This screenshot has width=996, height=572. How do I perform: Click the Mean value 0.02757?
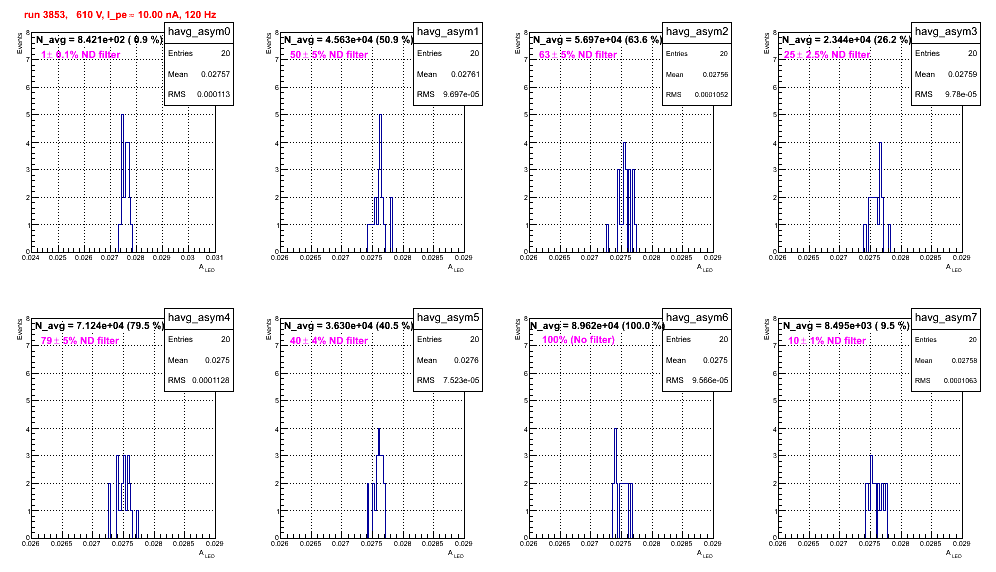click(x=215, y=74)
